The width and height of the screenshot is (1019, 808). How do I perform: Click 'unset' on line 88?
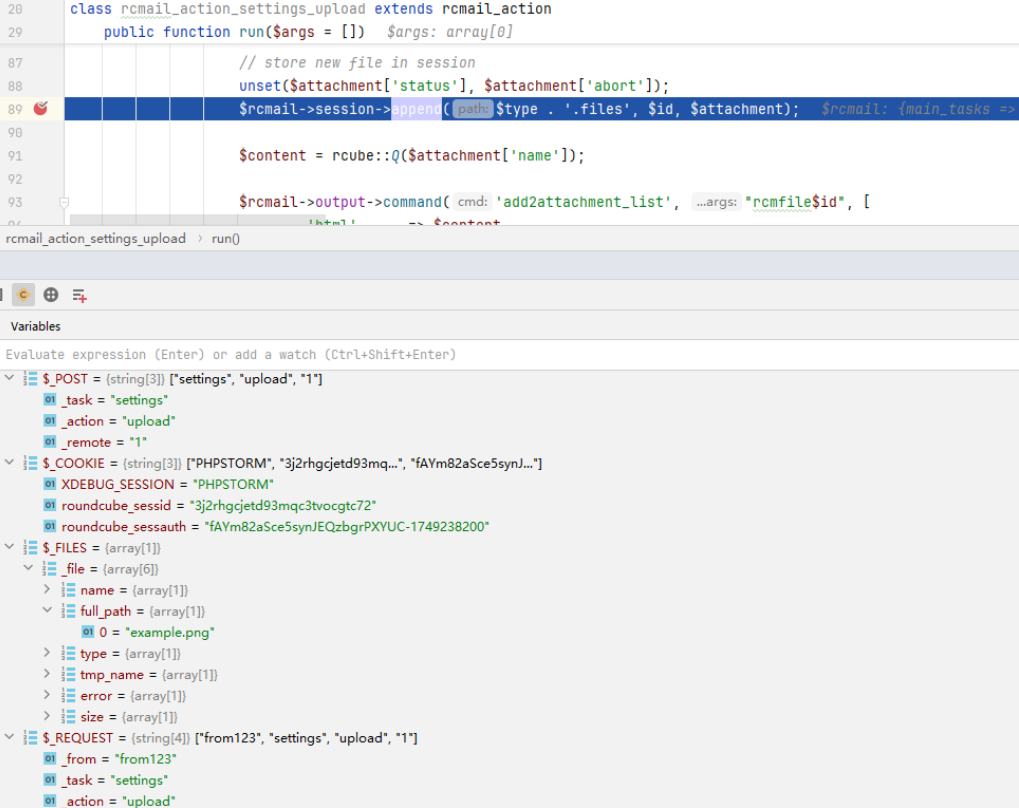click(260, 86)
